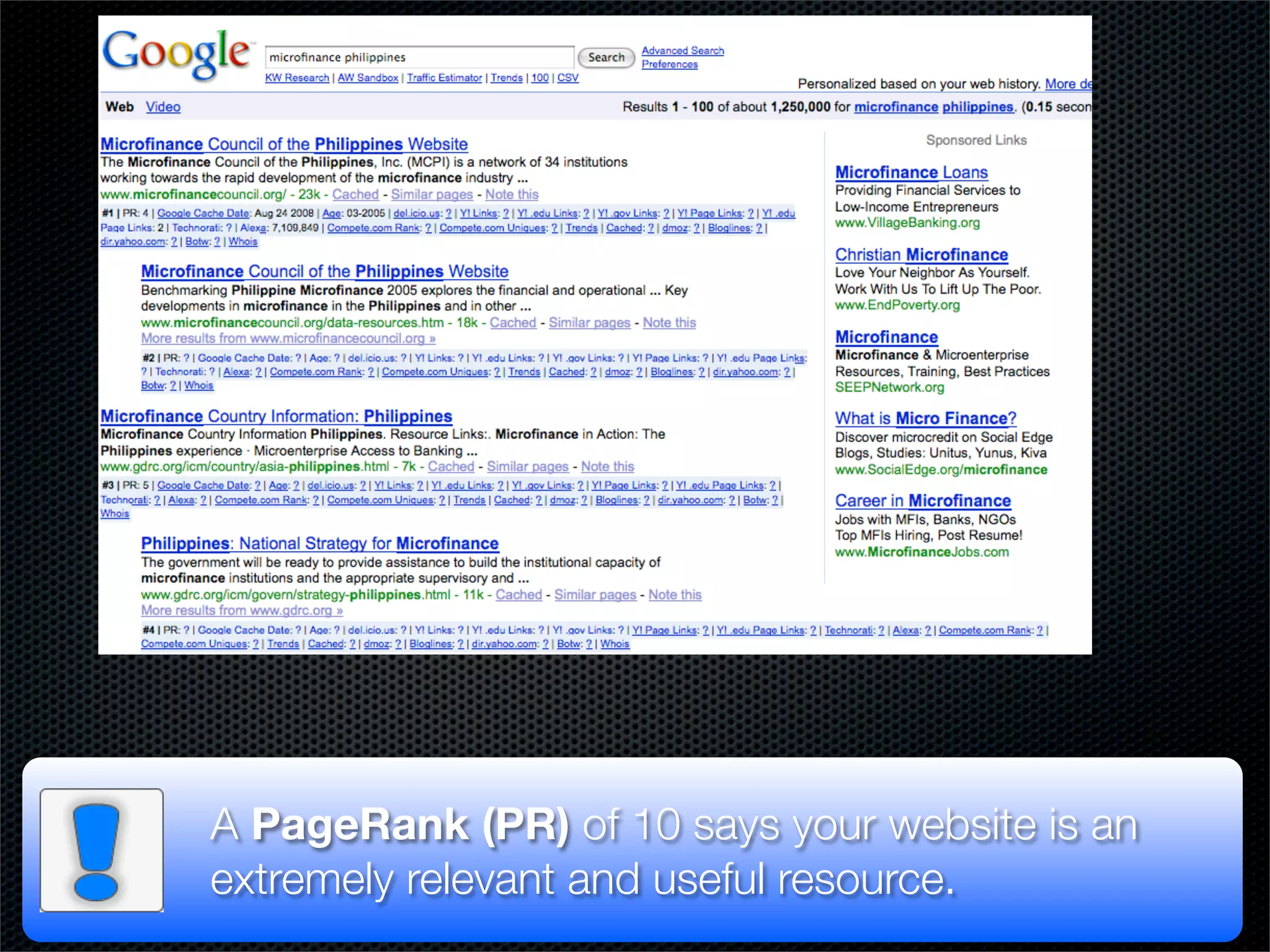
Task: Open Cached link for asia-philippines.html result
Action: (x=451, y=467)
